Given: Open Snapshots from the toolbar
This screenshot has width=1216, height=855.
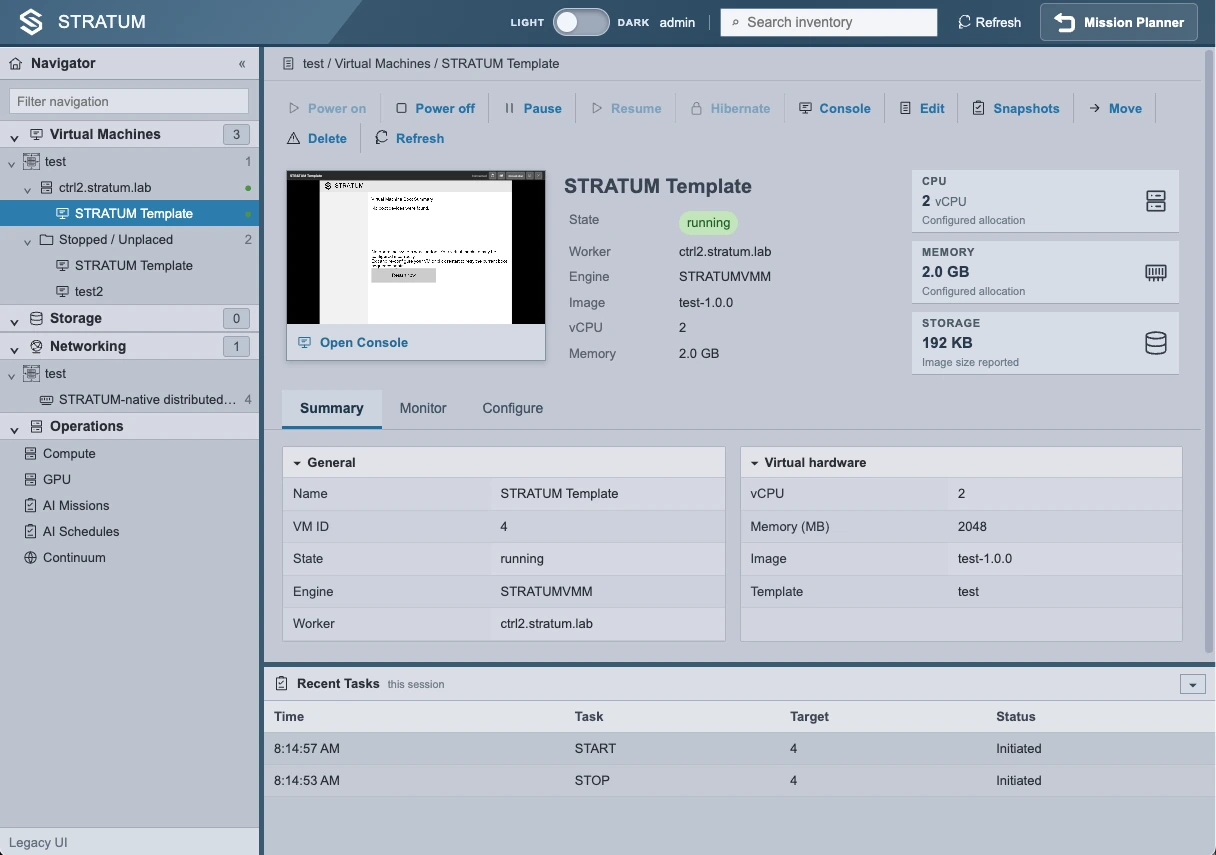Looking at the screenshot, I should (1016, 108).
